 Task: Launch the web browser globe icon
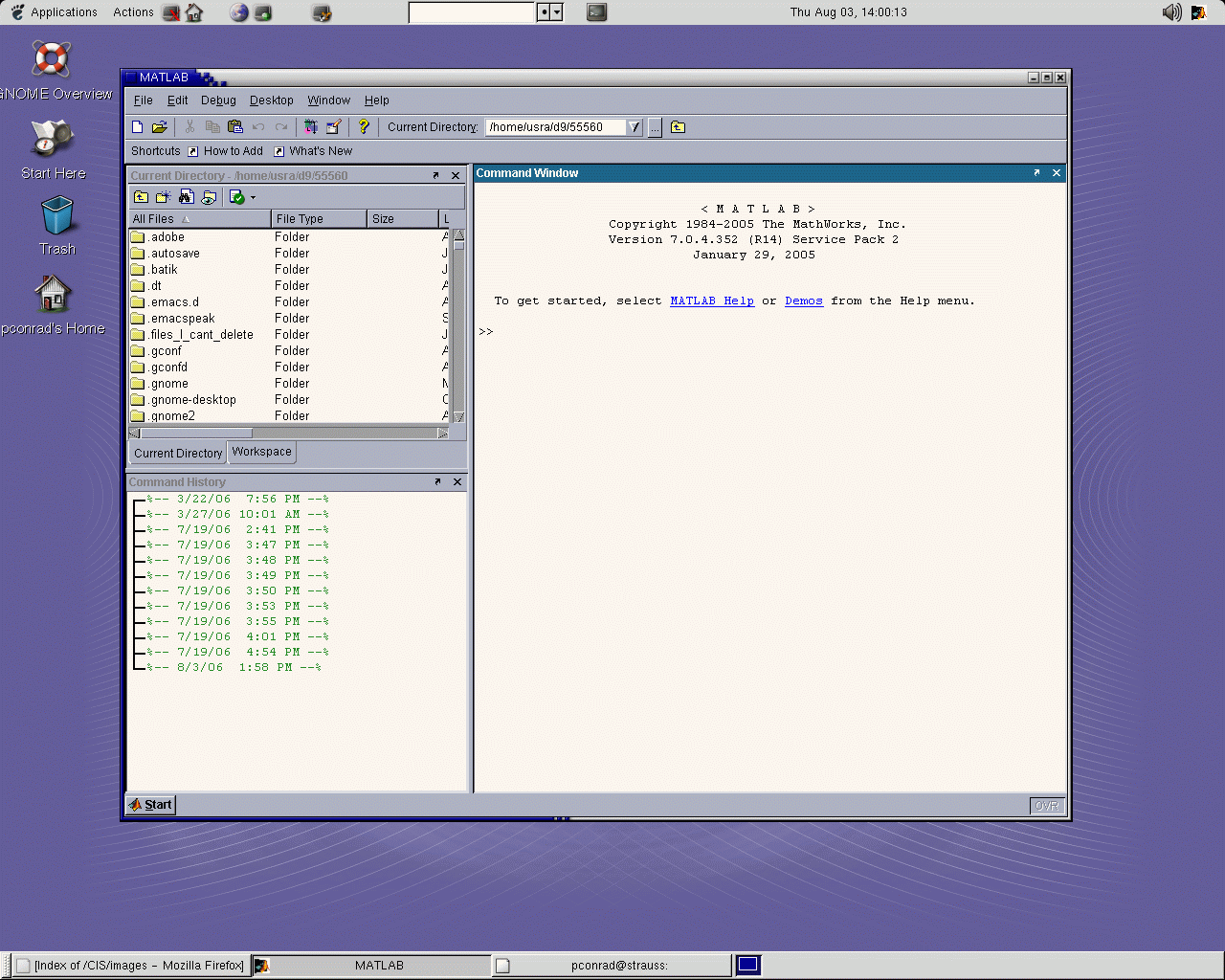click(239, 12)
